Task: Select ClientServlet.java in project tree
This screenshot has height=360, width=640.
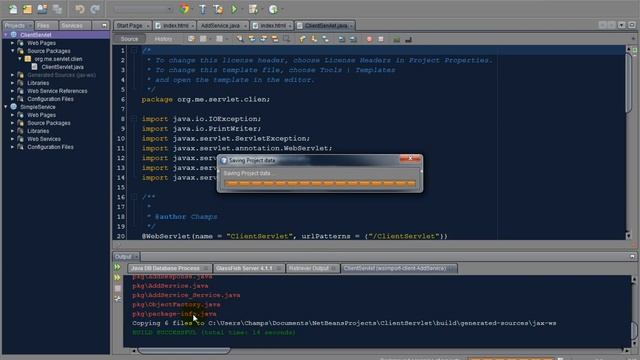Action: (x=62, y=67)
